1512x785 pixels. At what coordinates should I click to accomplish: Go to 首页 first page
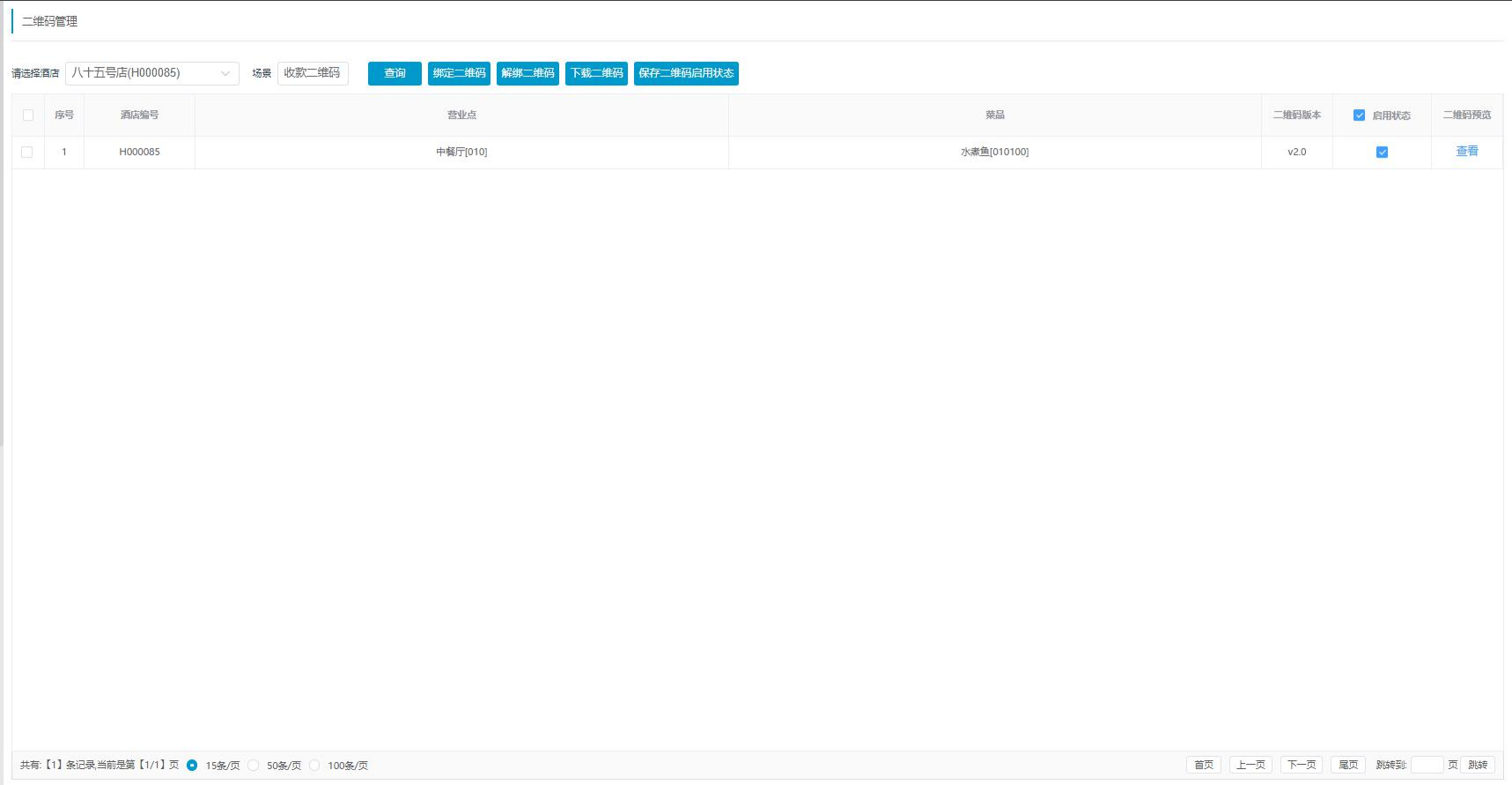point(1203,765)
